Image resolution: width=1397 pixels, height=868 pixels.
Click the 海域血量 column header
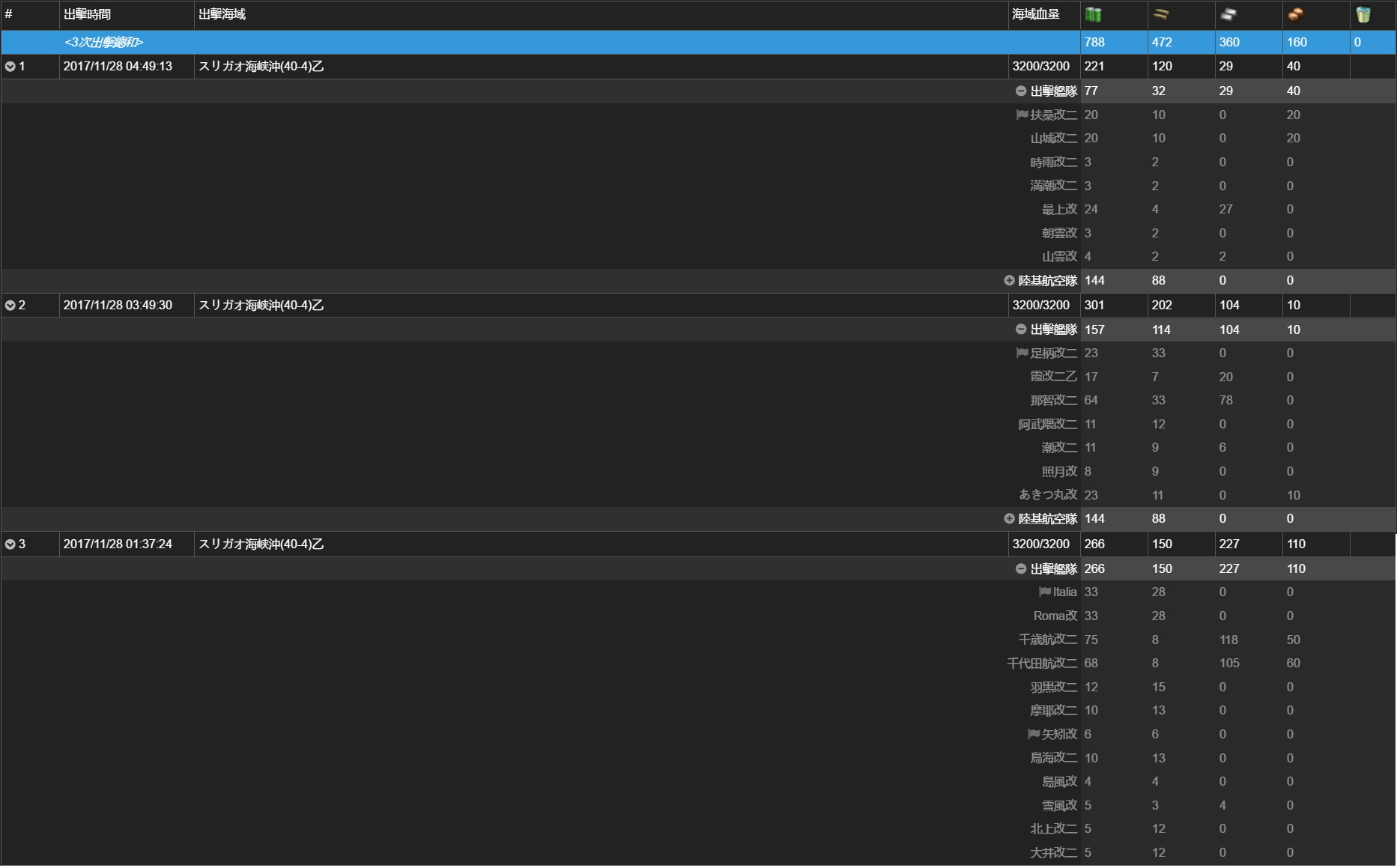point(1036,14)
